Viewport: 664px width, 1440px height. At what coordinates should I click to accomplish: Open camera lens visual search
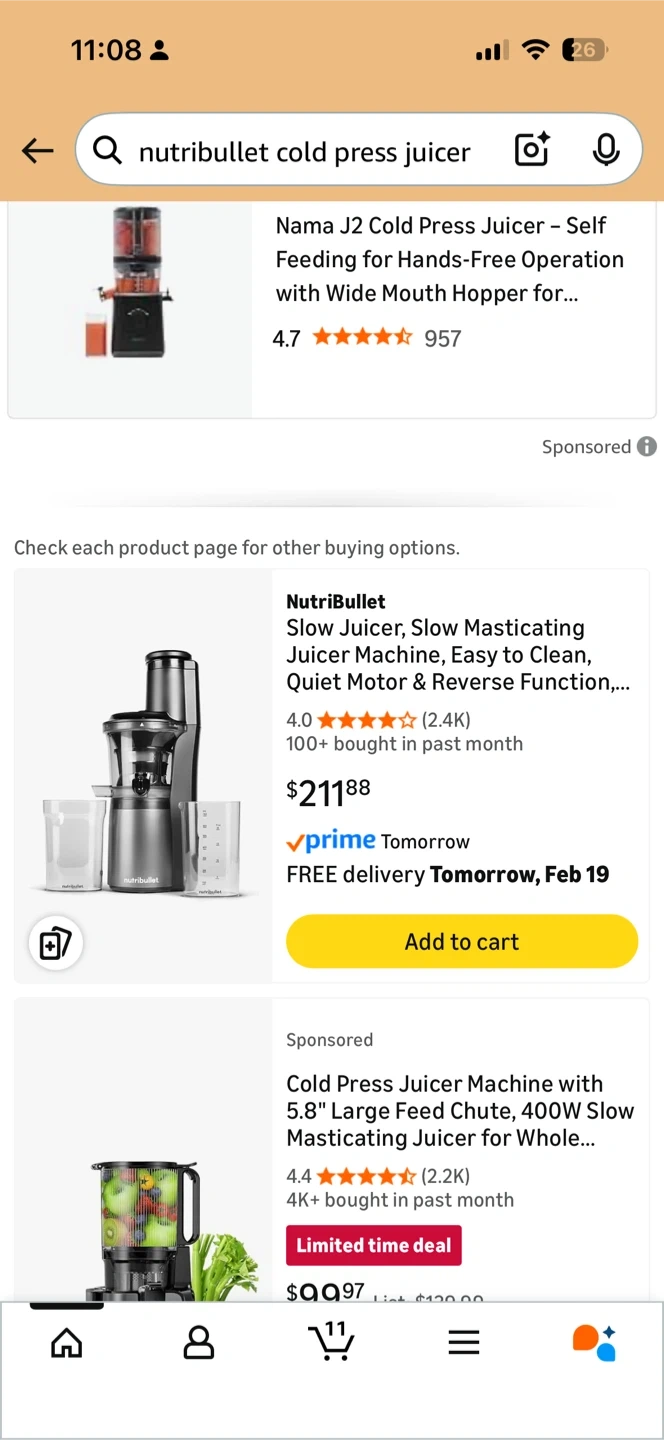(532, 150)
